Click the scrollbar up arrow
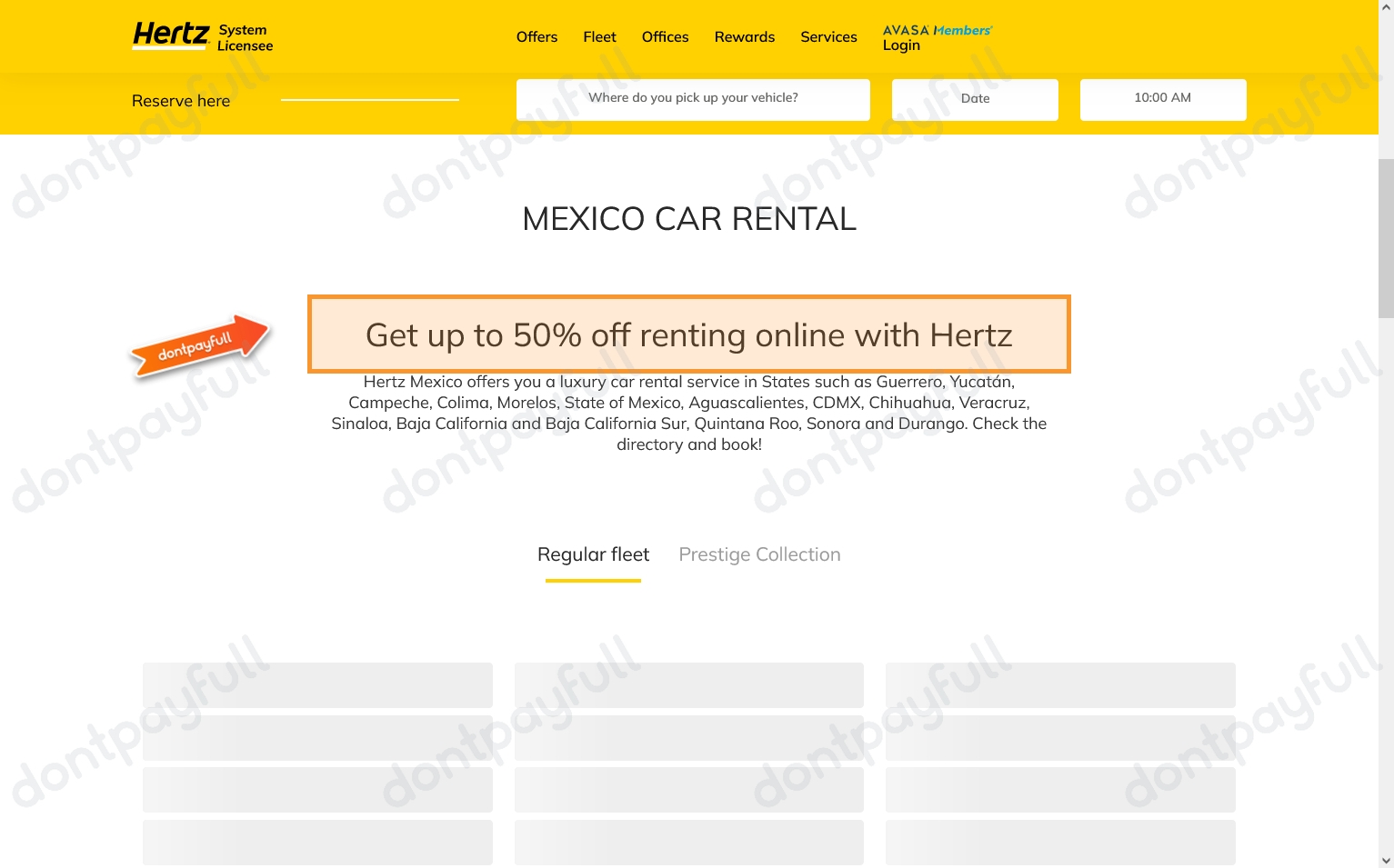 tap(1386, 7)
